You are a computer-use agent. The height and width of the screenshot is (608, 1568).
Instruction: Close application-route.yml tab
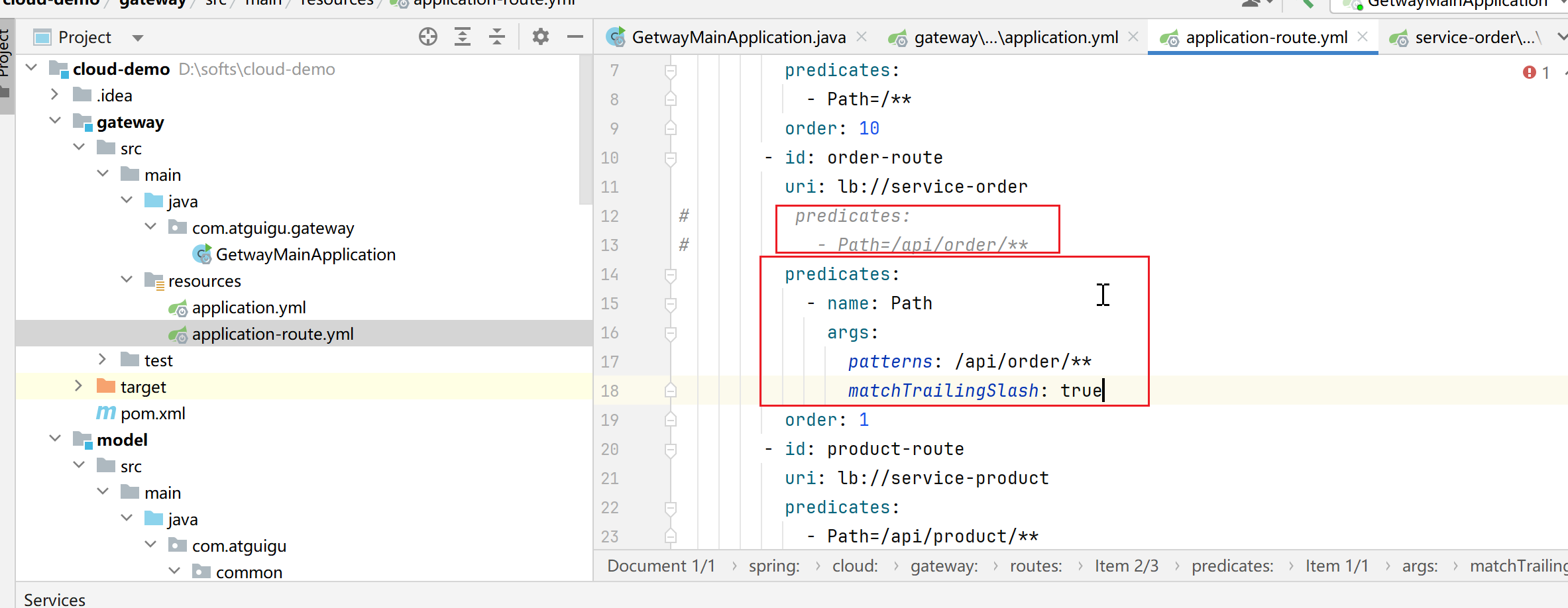(1363, 37)
